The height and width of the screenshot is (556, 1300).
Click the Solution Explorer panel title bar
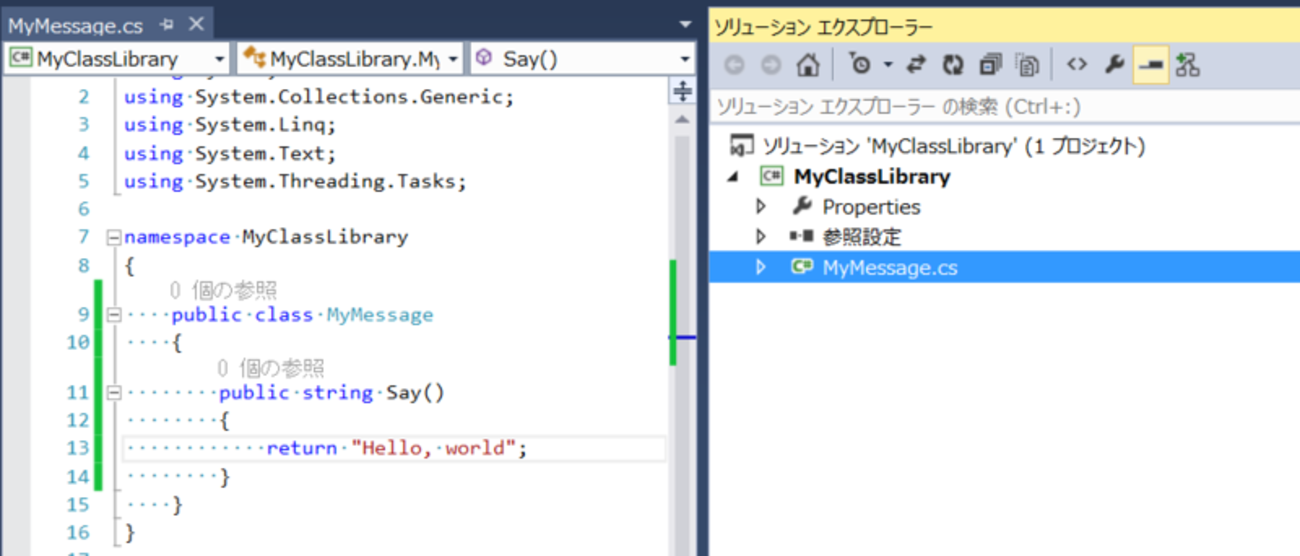(x=1005, y=27)
